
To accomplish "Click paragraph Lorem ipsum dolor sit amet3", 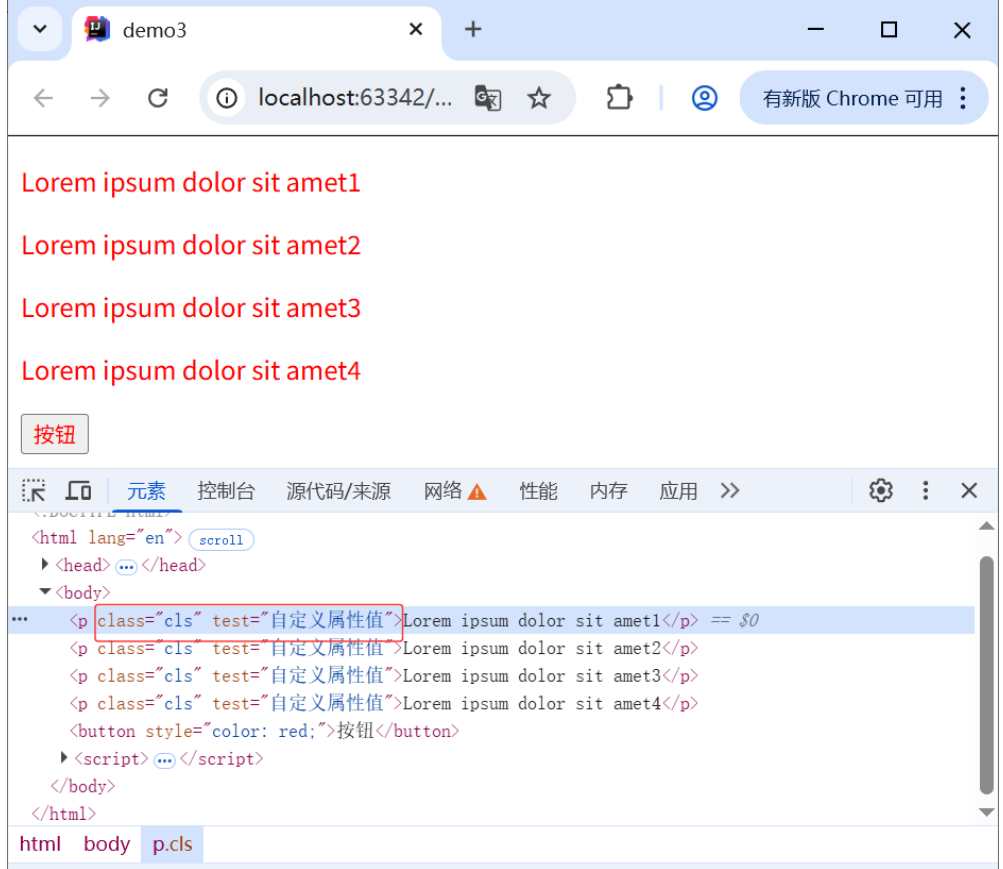I will pos(191,308).
